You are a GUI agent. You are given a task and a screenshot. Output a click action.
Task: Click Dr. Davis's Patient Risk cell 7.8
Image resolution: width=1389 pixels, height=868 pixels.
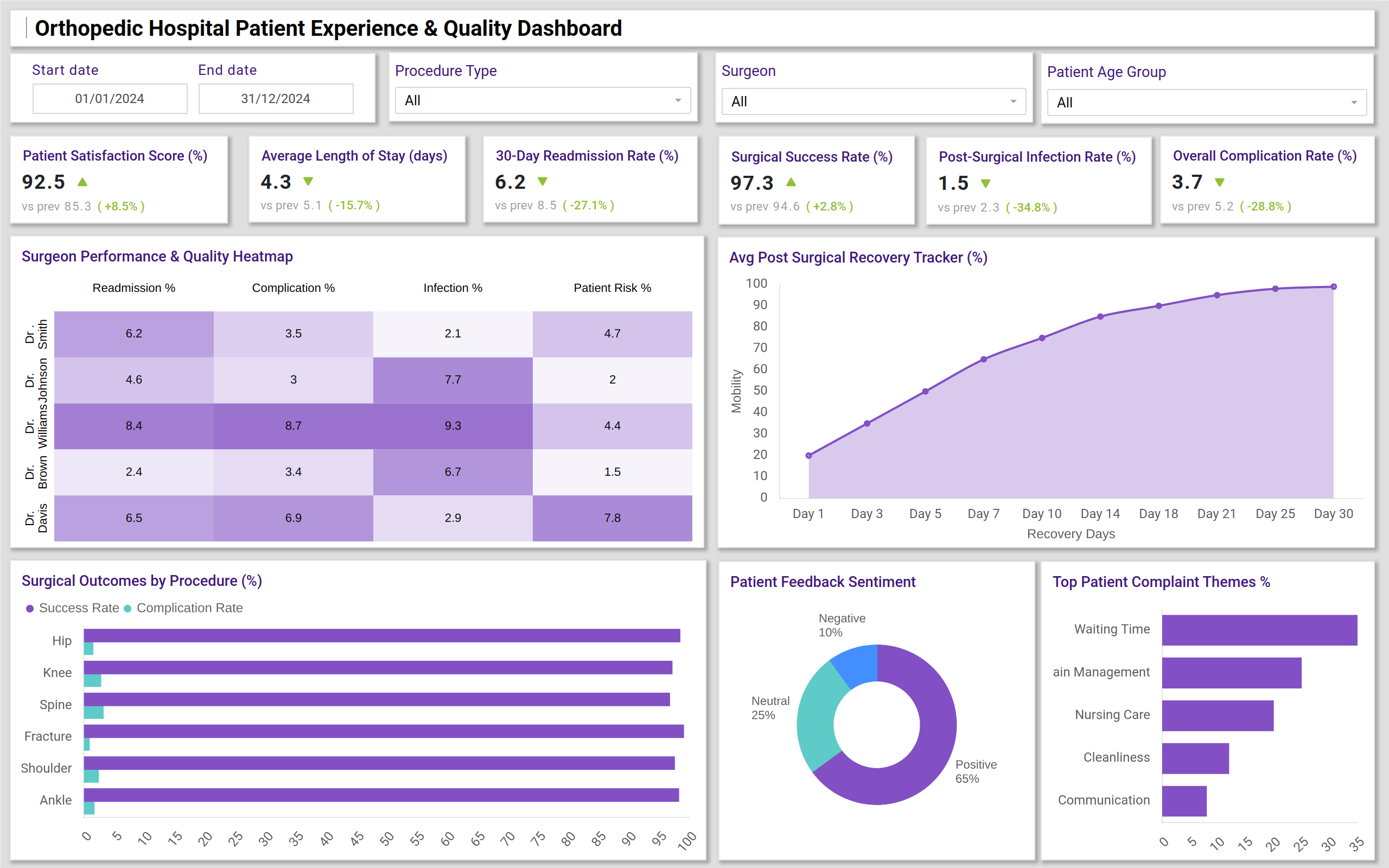[613, 518]
